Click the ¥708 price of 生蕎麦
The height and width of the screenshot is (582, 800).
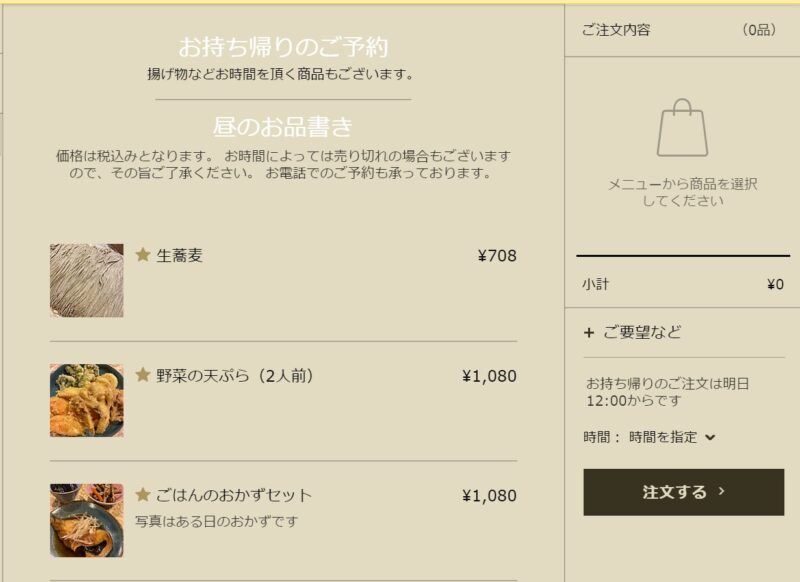click(x=497, y=256)
